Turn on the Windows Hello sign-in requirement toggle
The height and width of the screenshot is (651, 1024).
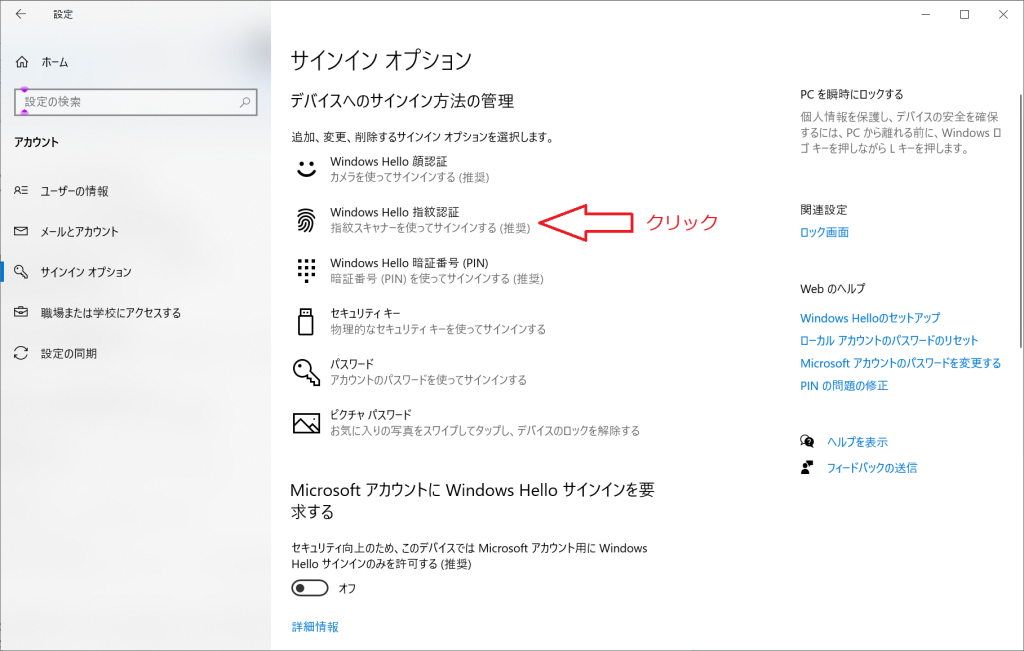pos(310,588)
